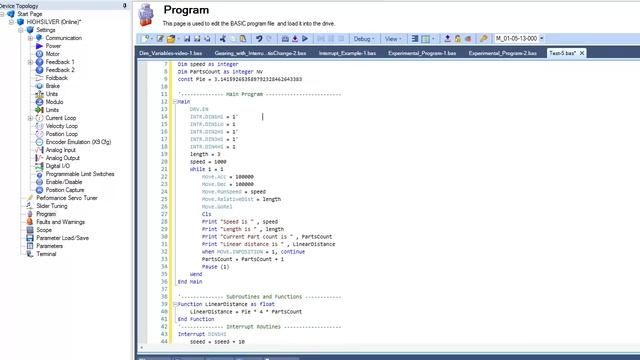Click code line 'speed = 1000'
Image resolution: width=640 pixels, height=360 pixels.
[208, 162]
